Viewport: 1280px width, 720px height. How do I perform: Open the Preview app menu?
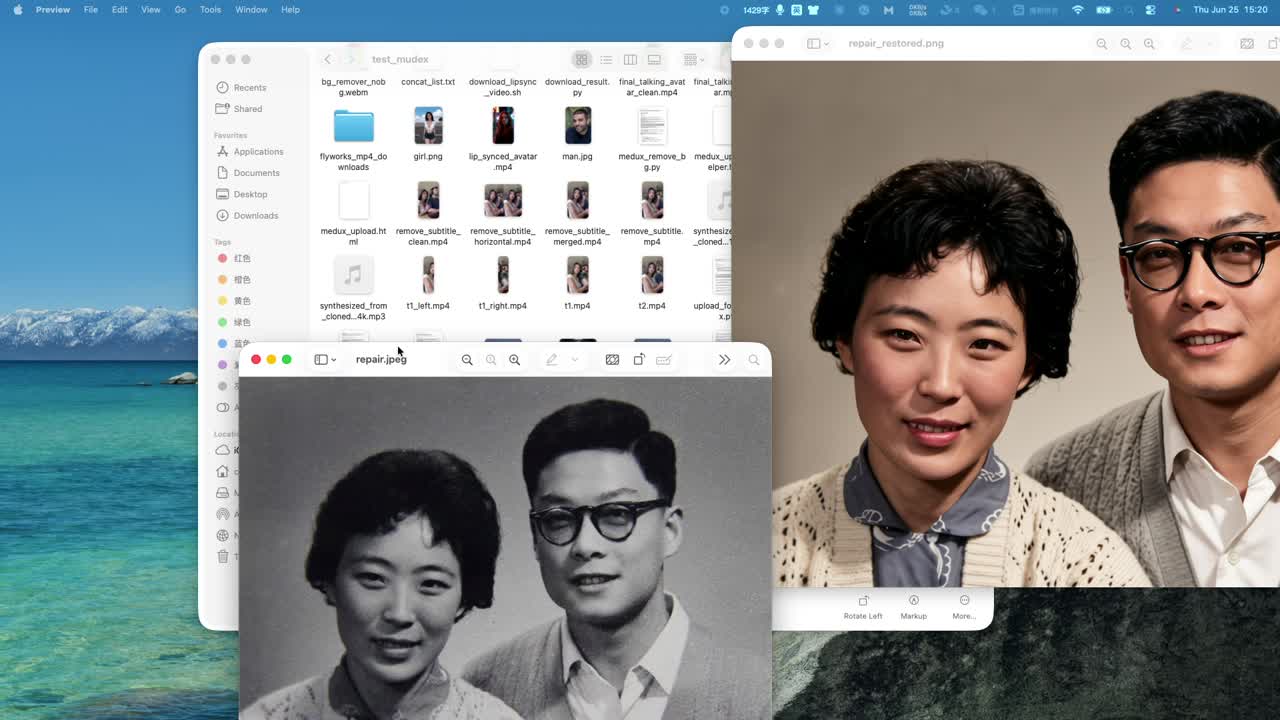click(53, 9)
